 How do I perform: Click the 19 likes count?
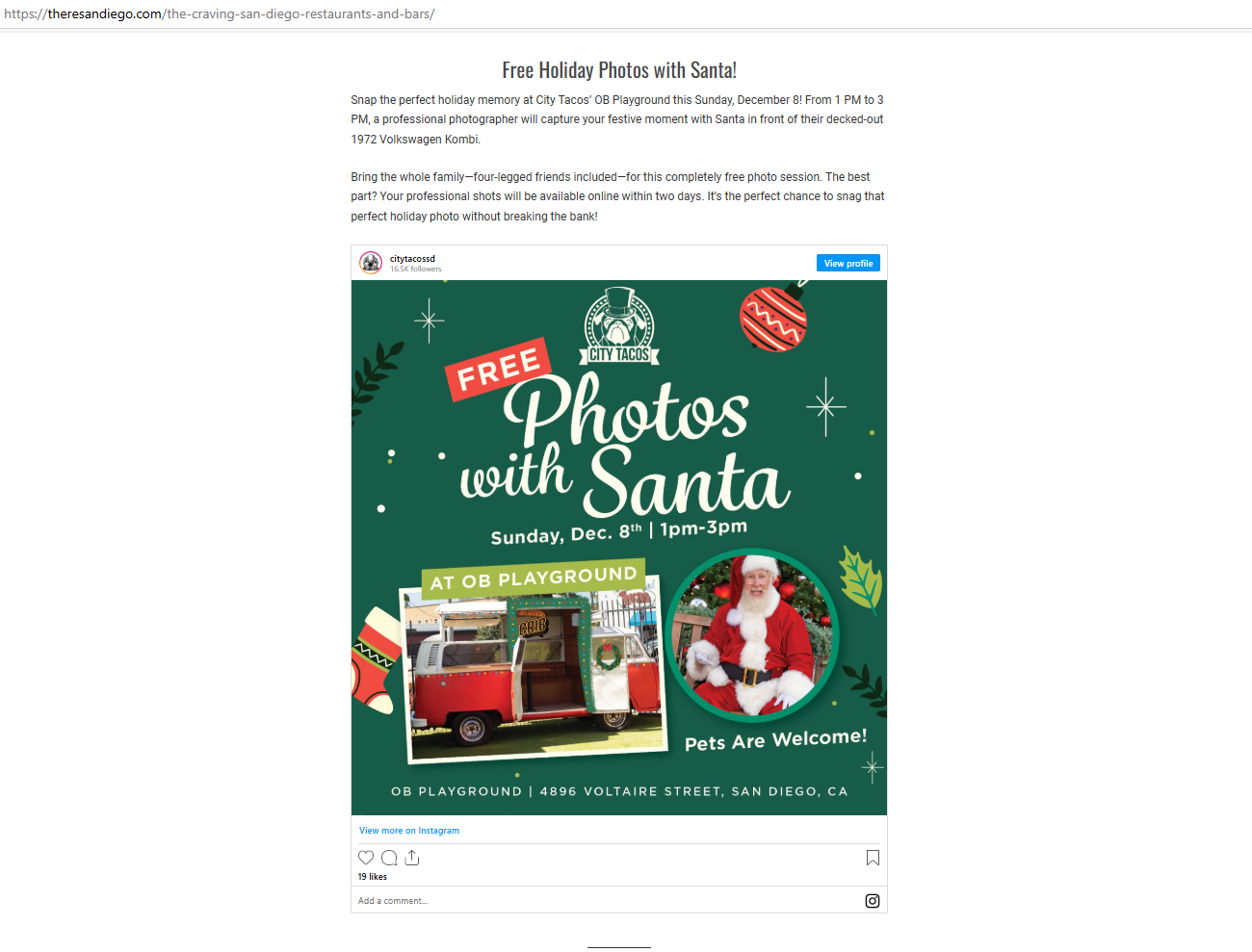[373, 877]
